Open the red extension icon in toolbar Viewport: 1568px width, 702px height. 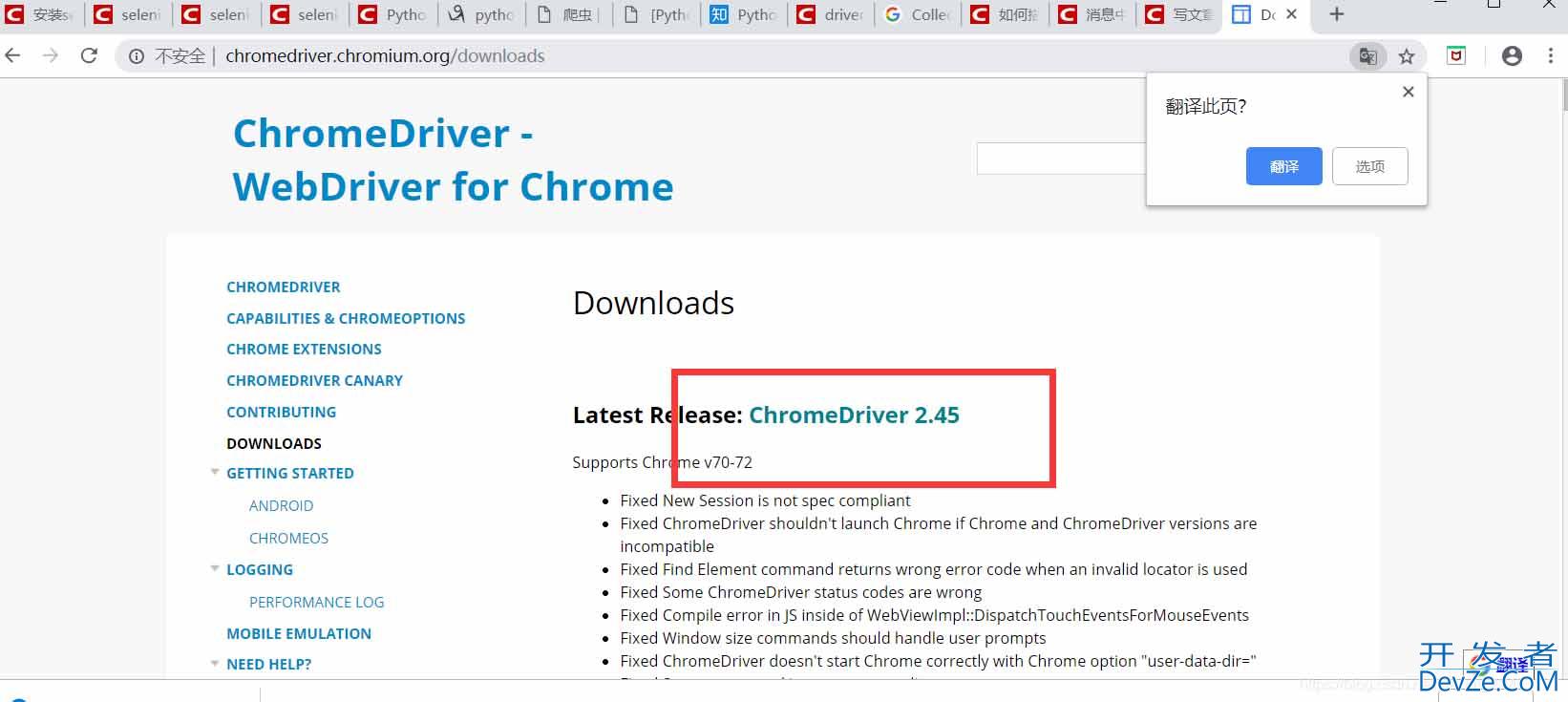tap(1456, 55)
